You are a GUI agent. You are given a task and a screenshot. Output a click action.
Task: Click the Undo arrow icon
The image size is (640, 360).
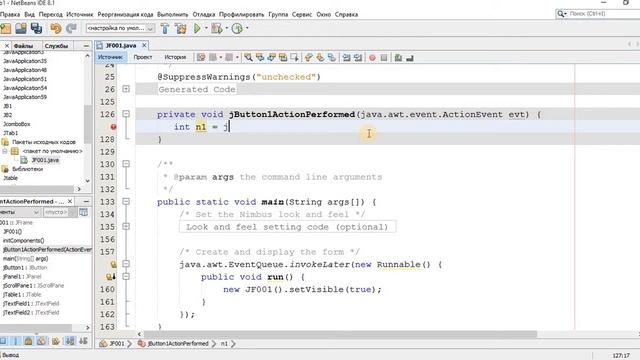pyautogui.click(x=56, y=28)
